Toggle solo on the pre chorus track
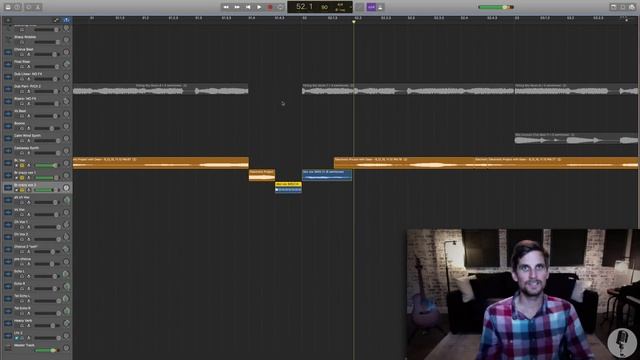The image size is (640, 360). tap(22, 264)
